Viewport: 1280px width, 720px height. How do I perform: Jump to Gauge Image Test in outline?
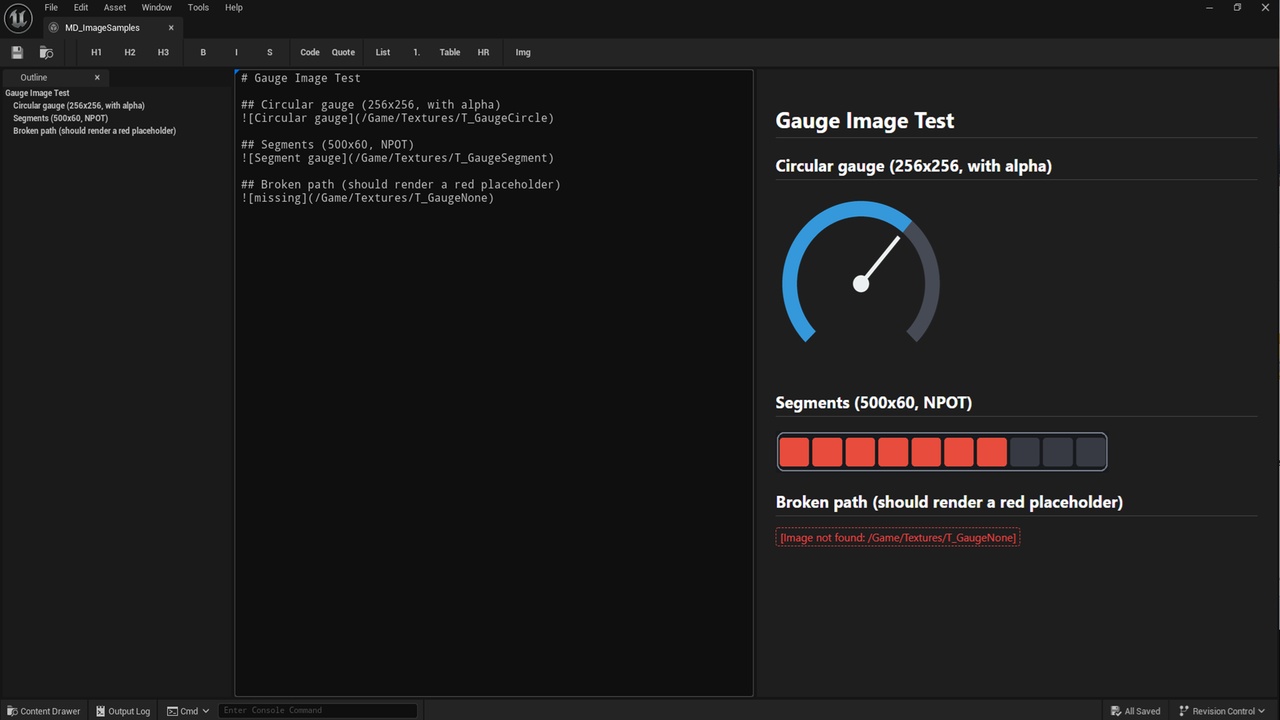[x=37, y=93]
